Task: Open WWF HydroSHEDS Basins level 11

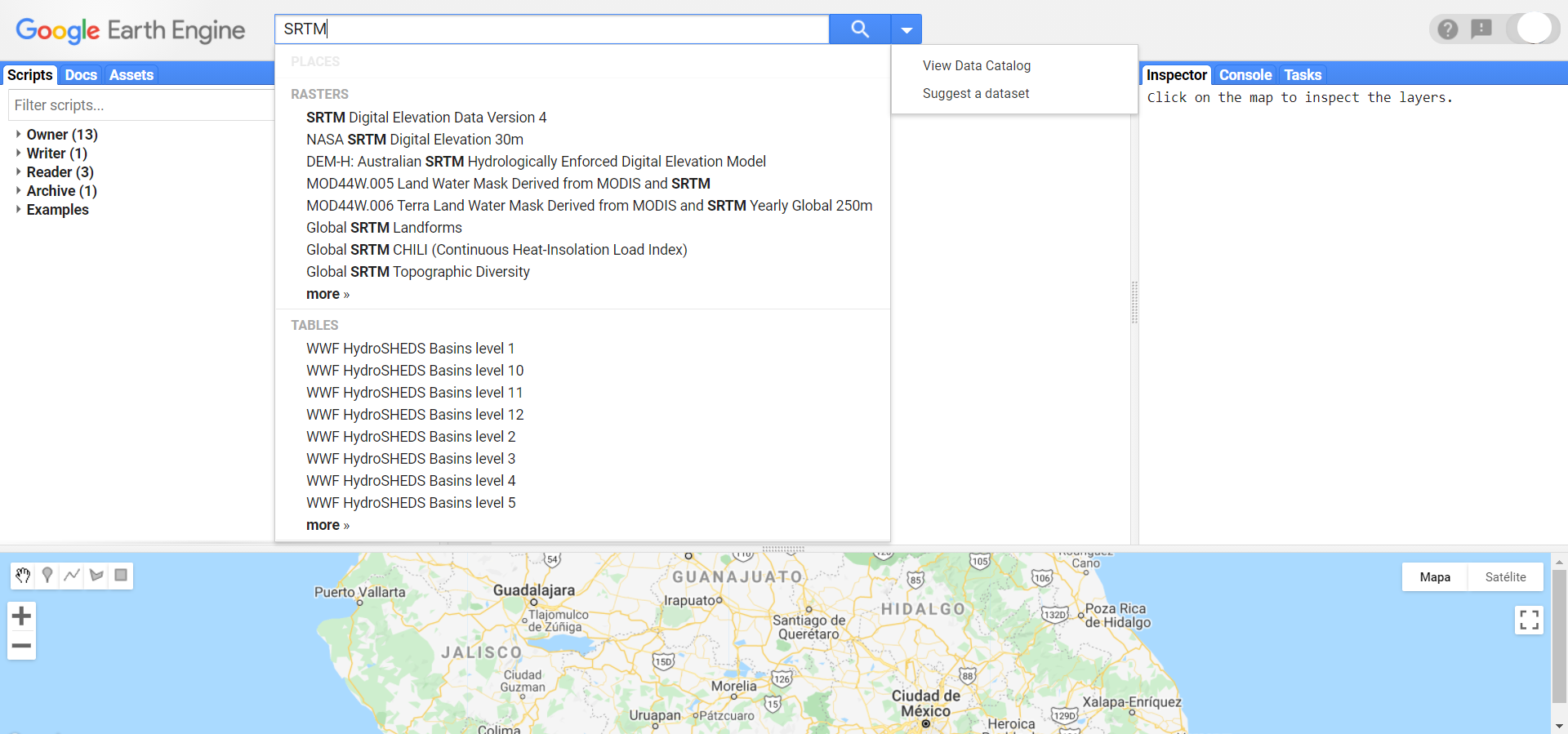Action: pos(415,393)
